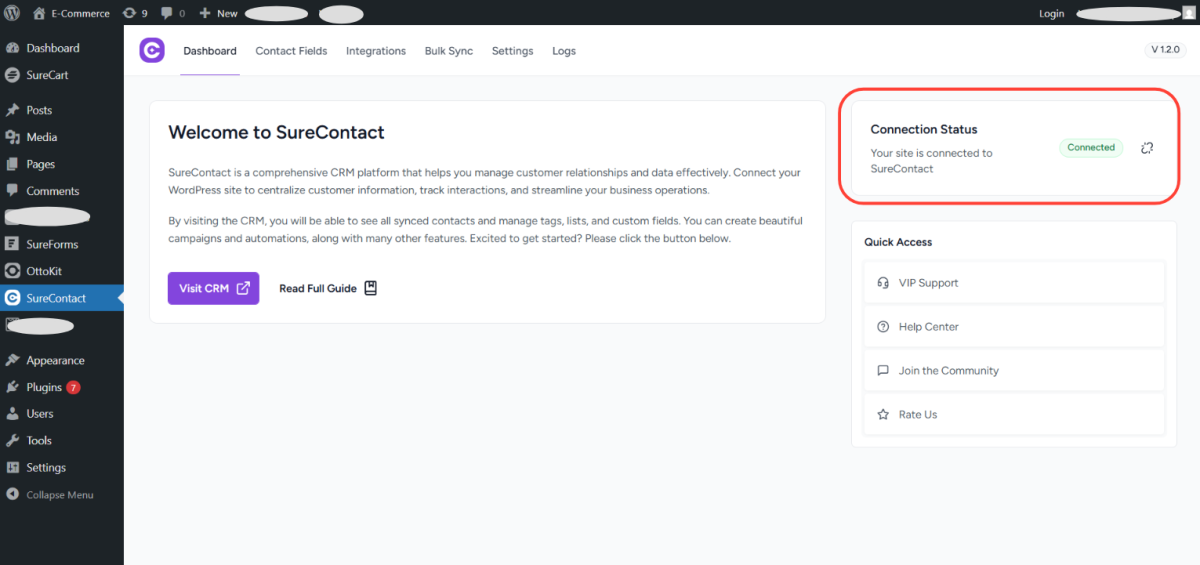Click the Visit CRM button
The height and width of the screenshot is (565, 1200).
(x=213, y=288)
